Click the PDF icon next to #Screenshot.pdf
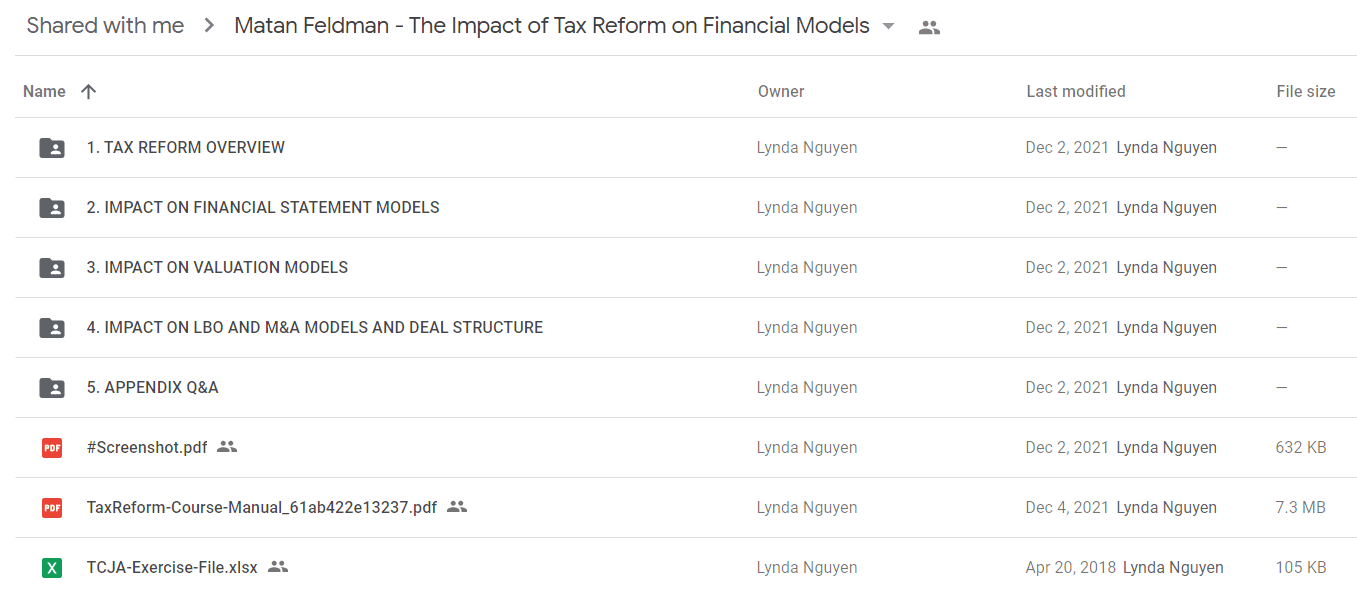 (52, 448)
